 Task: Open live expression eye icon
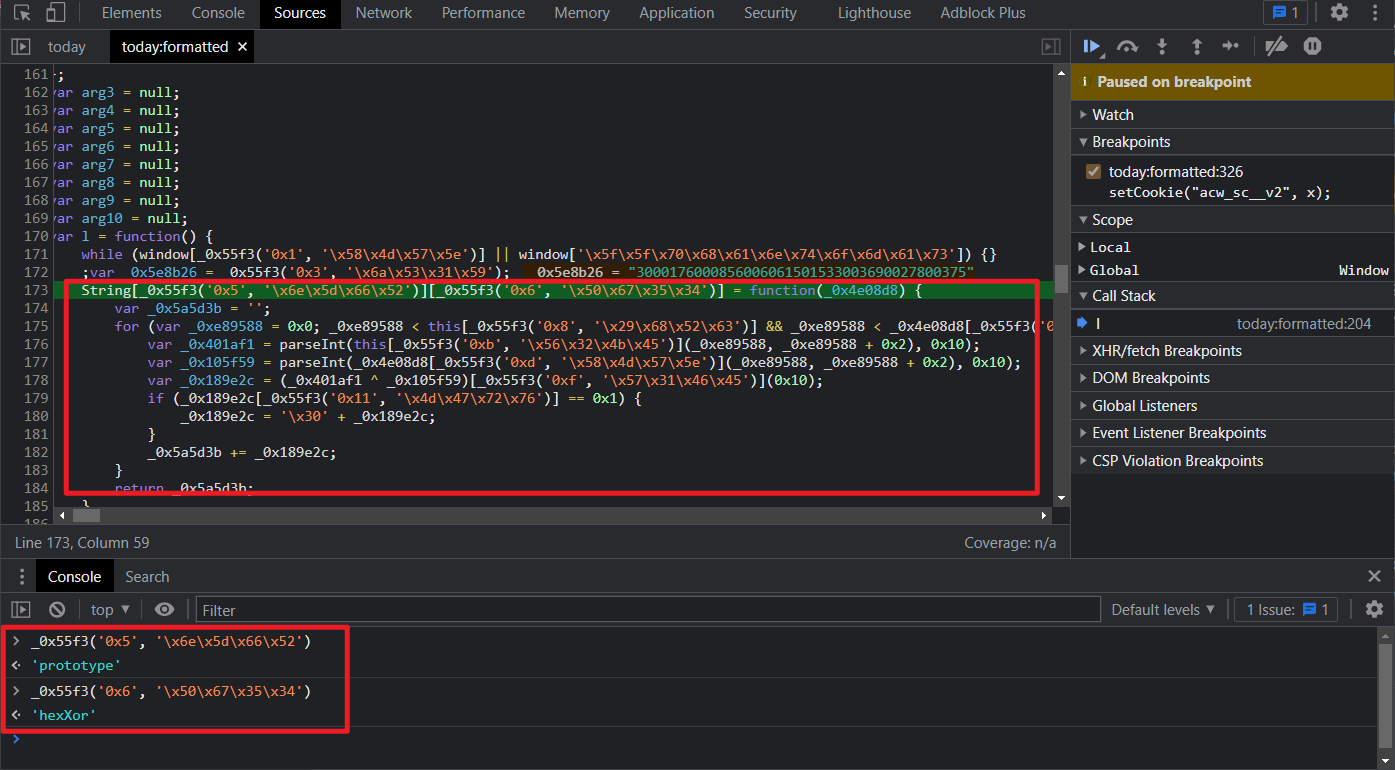click(164, 609)
